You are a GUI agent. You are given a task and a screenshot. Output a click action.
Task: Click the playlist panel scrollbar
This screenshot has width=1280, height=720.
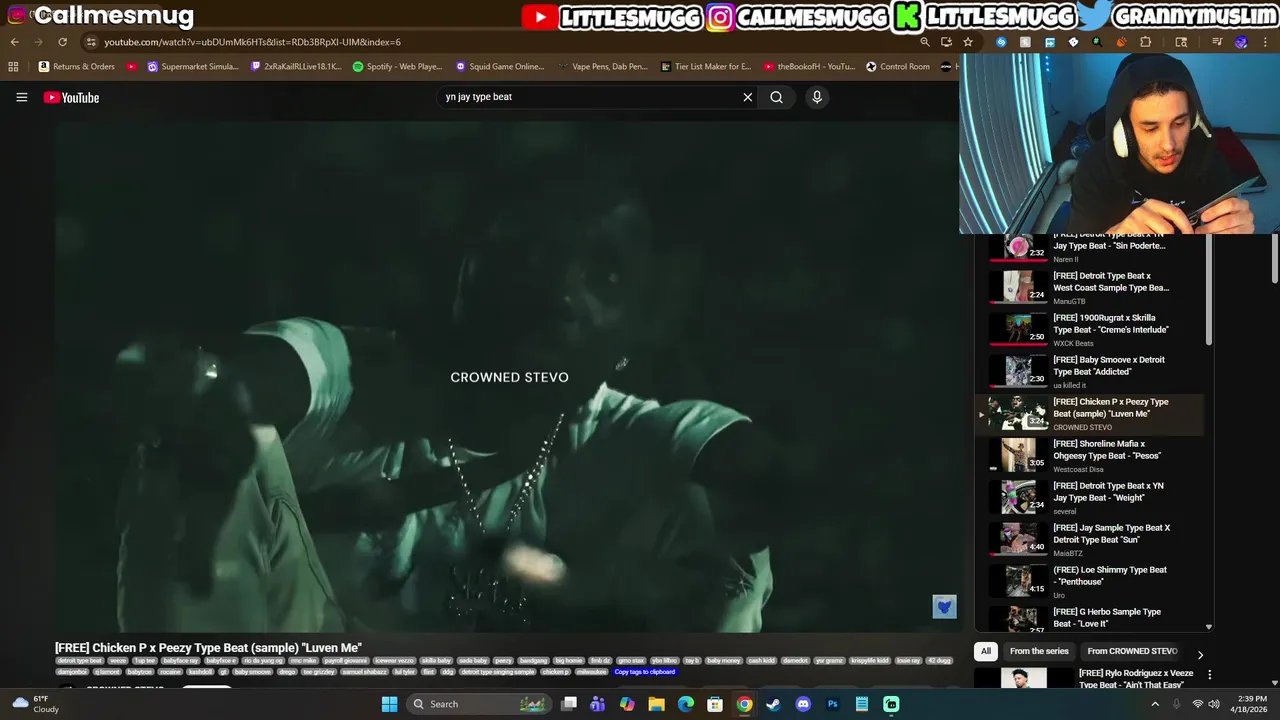pyautogui.click(x=1208, y=292)
